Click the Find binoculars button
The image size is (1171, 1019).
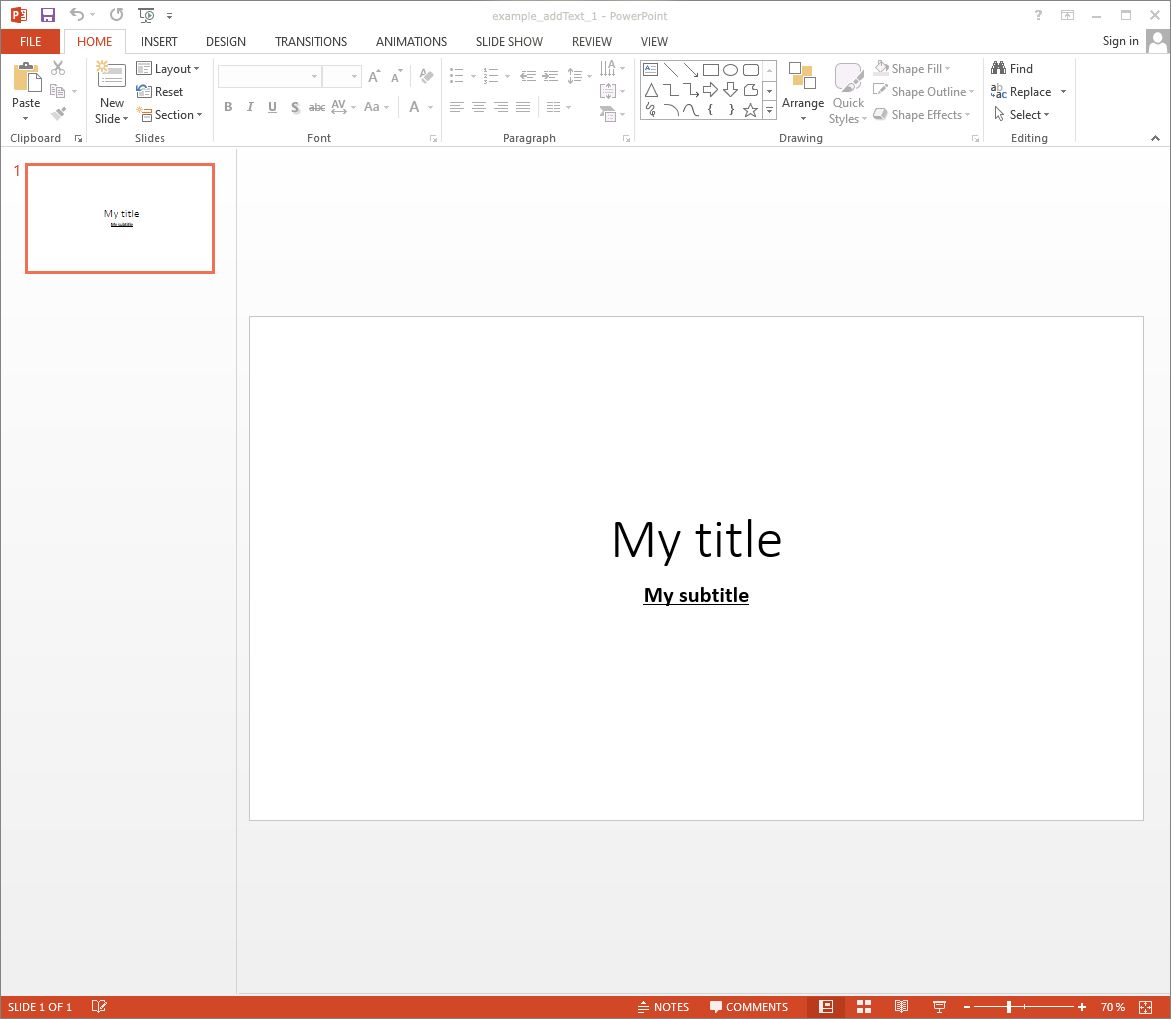pos(1012,68)
